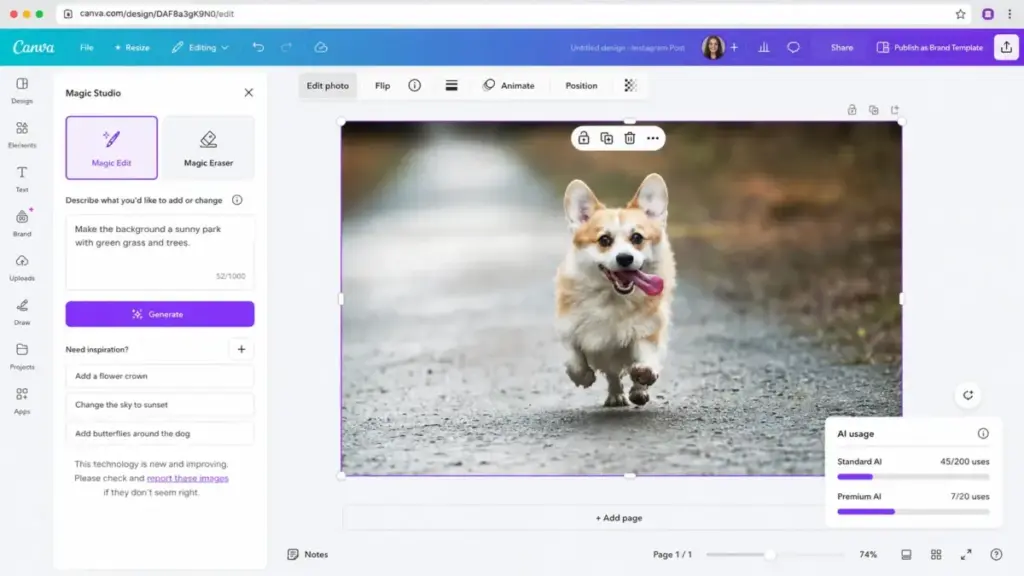Click Publish as Brand Template
Image resolution: width=1024 pixels, height=576 pixels.
pos(929,47)
